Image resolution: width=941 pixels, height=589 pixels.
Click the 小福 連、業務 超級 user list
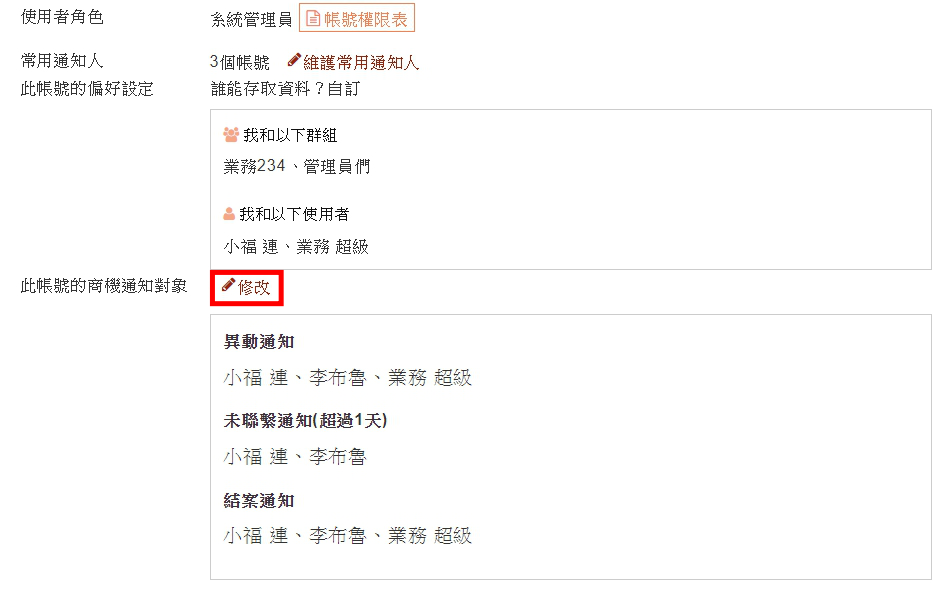(x=296, y=246)
